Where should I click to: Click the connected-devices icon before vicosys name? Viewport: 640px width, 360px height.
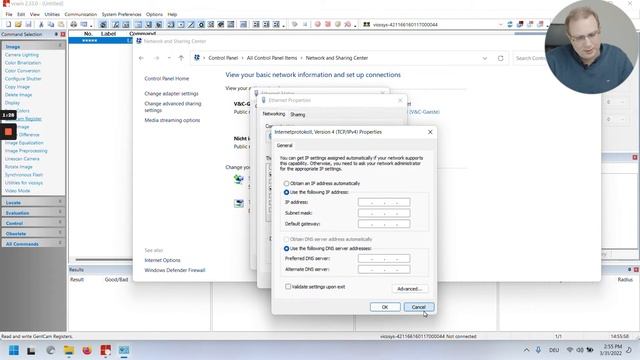367,24
